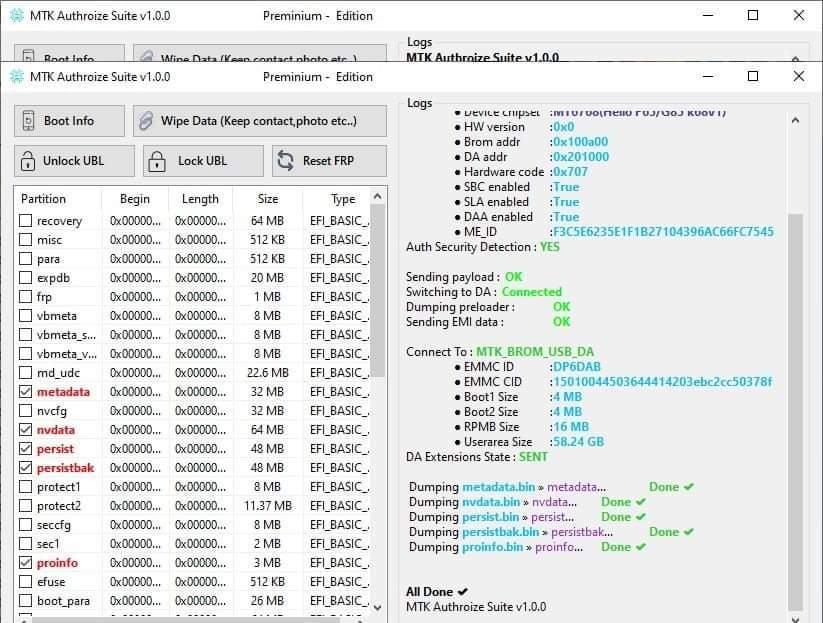Click the Boot Info button
The image size is (823, 623).
point(69,121)
